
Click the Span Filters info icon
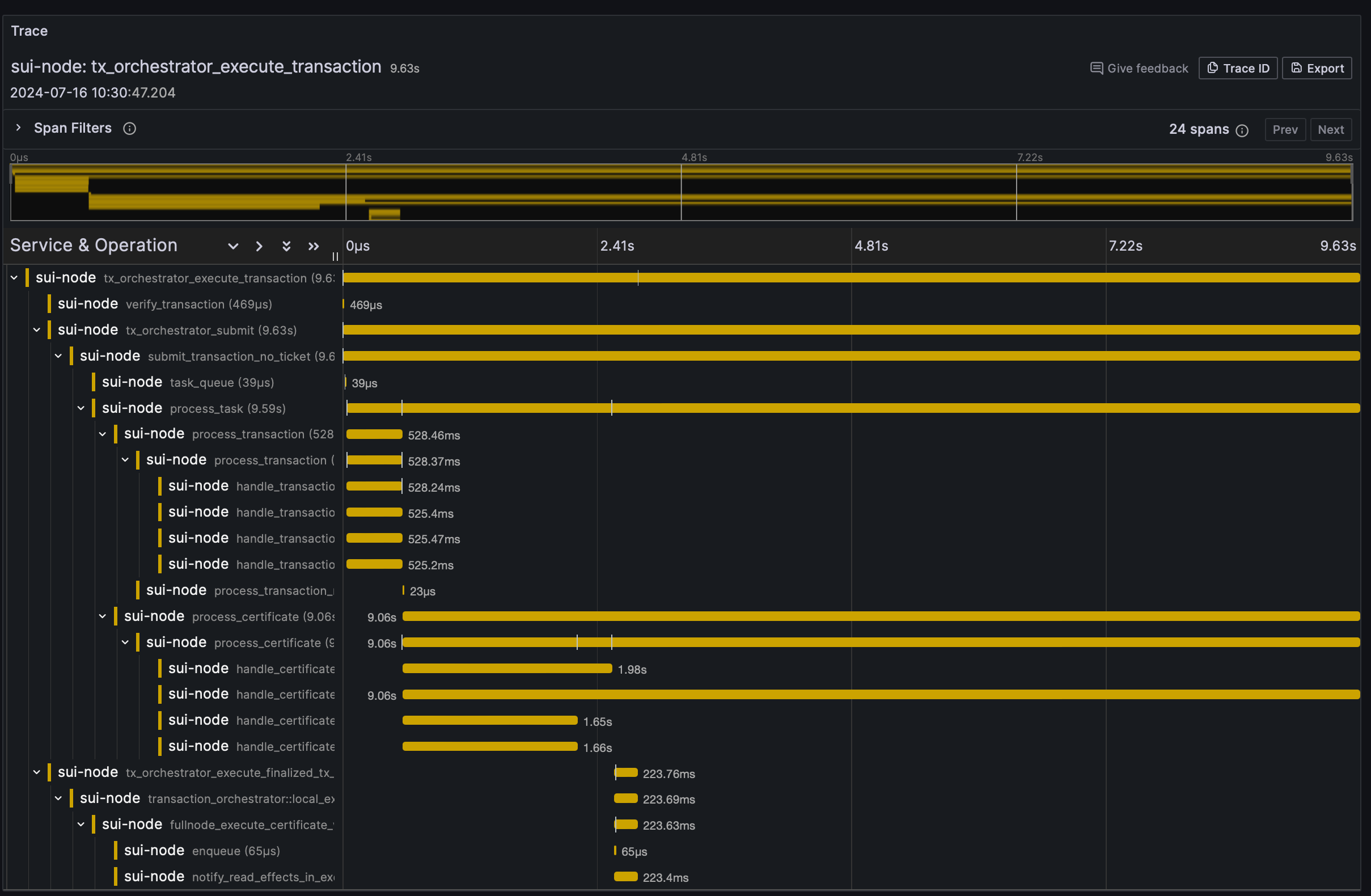pyautogui.click(x=130, y=129)
